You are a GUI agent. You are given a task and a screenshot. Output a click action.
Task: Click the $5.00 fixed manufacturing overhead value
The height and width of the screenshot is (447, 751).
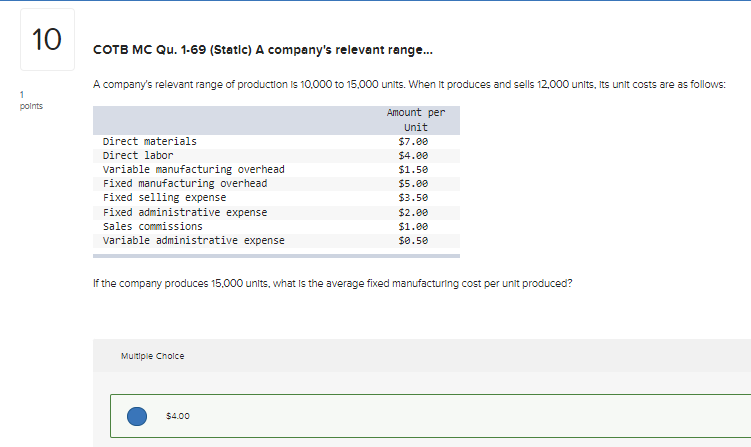[413, 183]
